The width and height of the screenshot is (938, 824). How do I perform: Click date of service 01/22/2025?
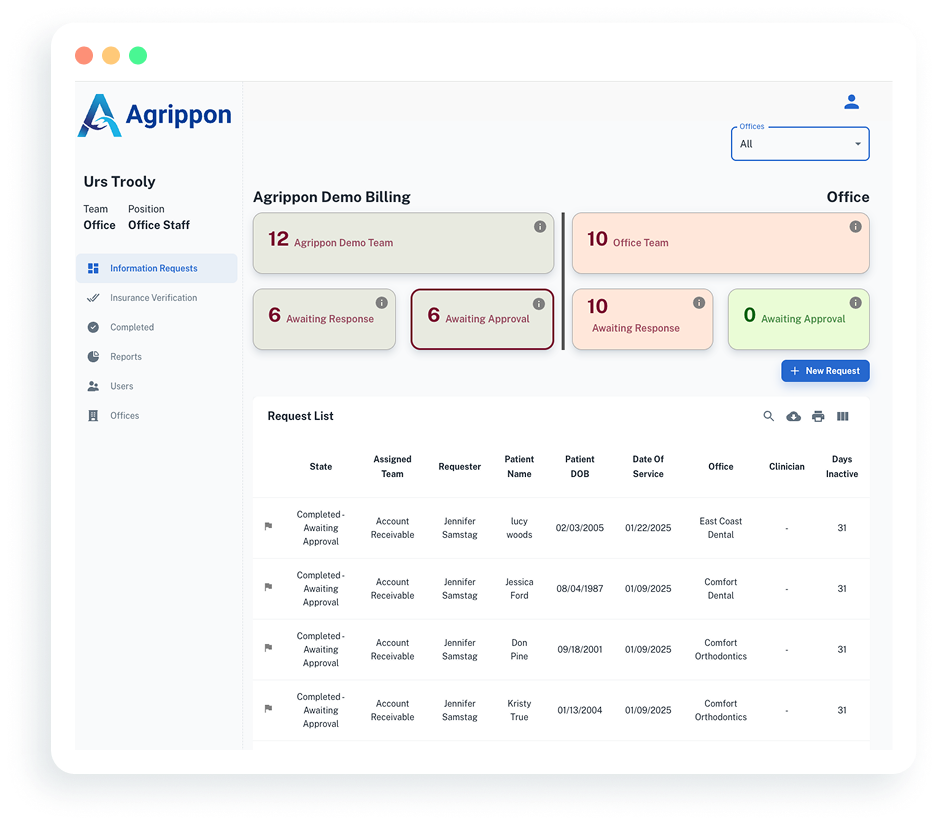[648, 528]
